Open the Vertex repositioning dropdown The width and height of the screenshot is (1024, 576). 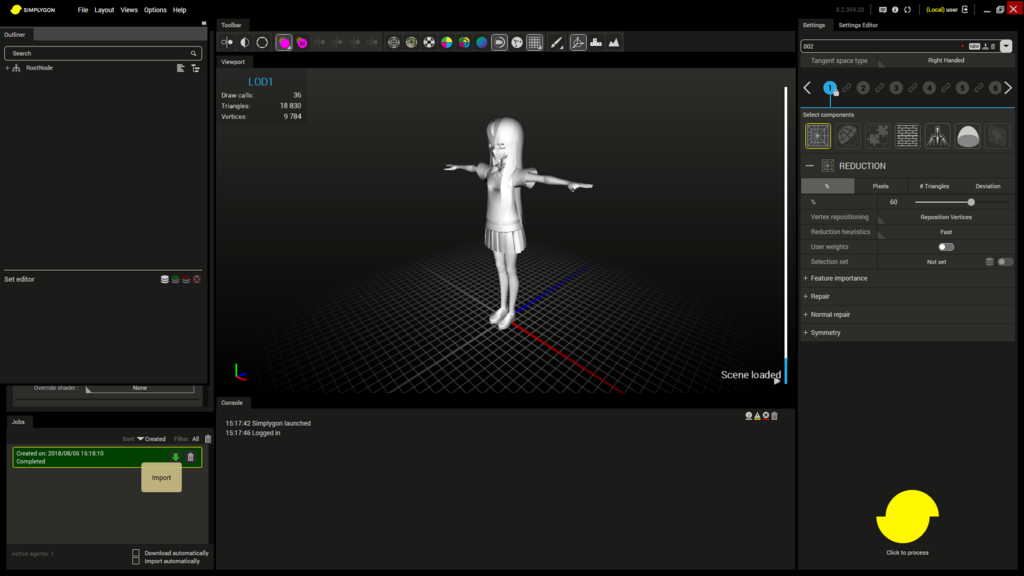946,217
